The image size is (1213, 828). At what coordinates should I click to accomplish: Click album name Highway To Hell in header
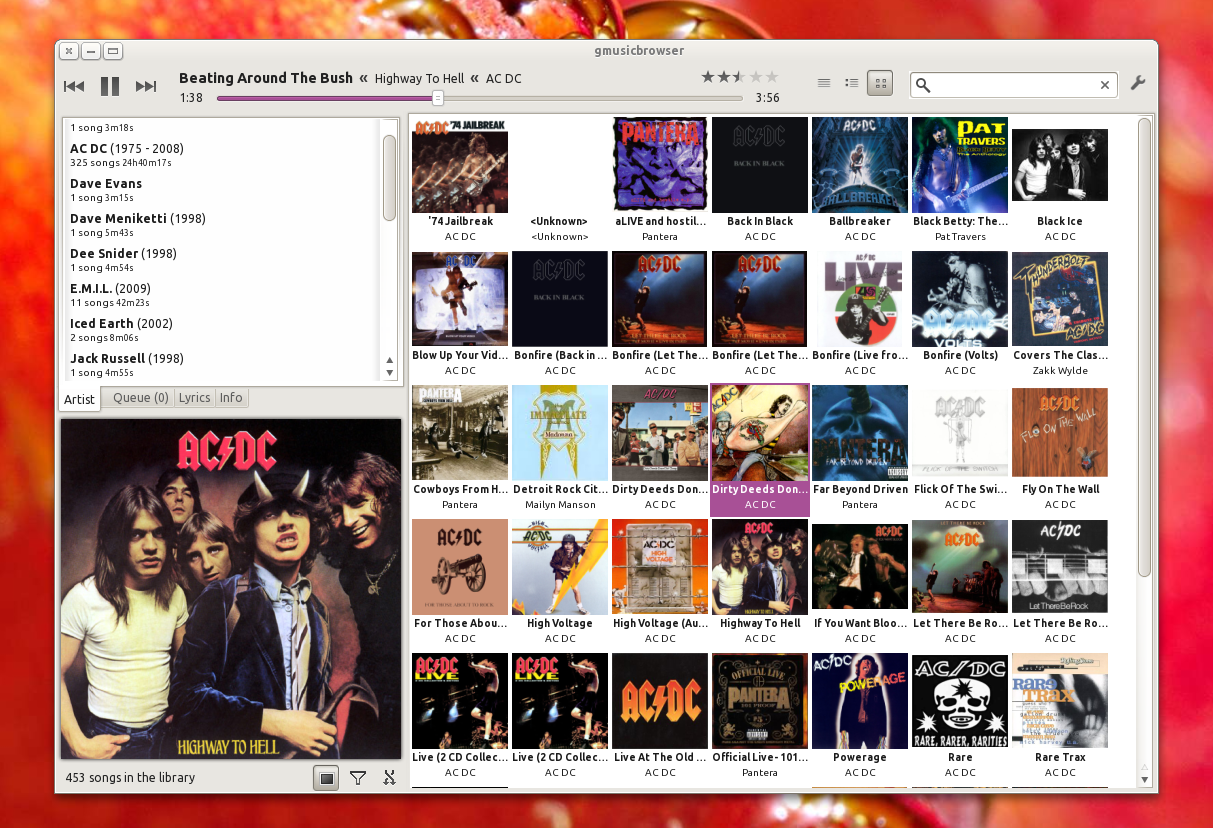420,79
